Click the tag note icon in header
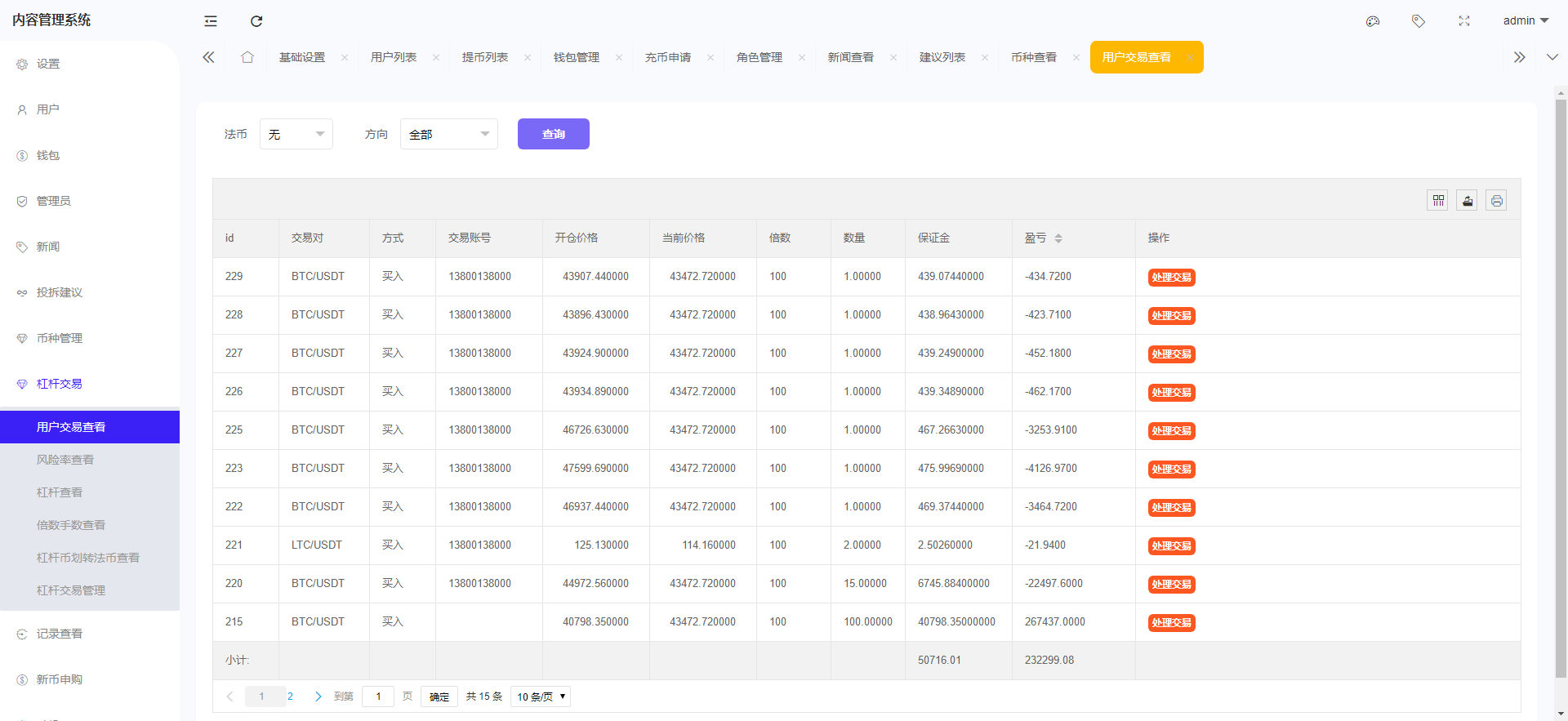Screen dimensions: 1568x721 coord(1419,21)
